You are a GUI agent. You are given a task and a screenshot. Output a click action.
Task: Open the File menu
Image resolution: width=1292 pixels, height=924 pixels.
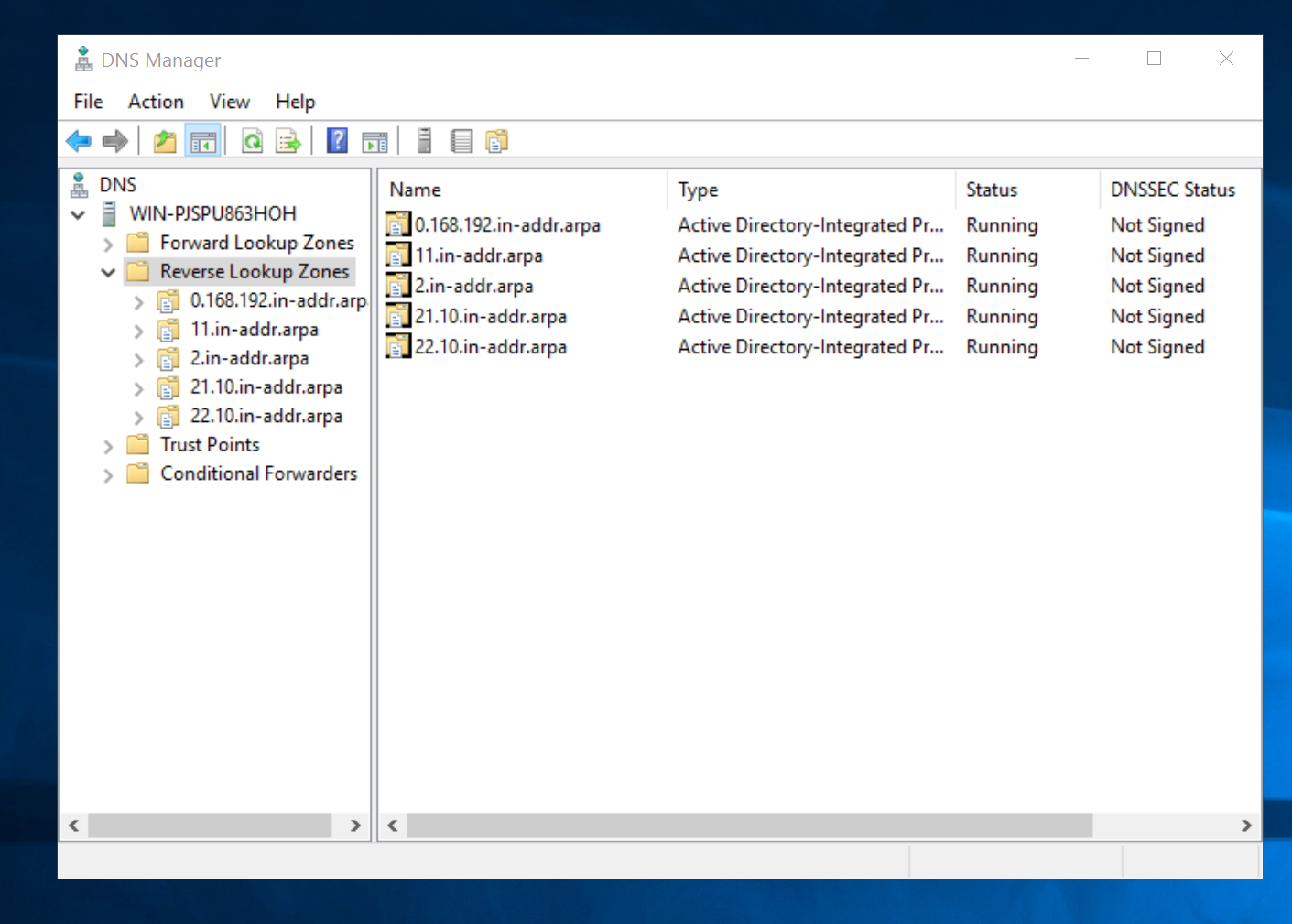click(88, 102)
